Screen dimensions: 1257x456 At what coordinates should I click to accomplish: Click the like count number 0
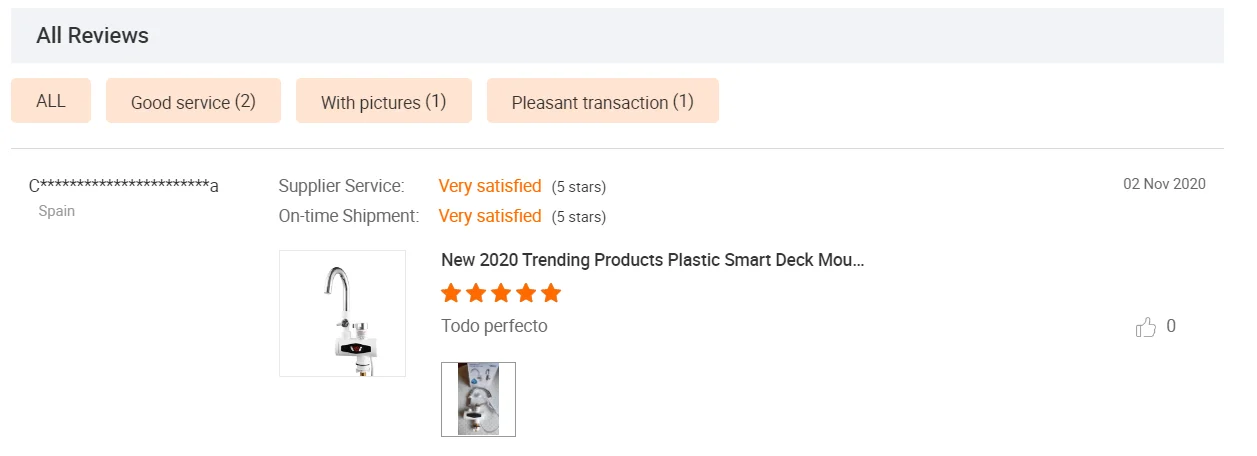click(1171, 326)
